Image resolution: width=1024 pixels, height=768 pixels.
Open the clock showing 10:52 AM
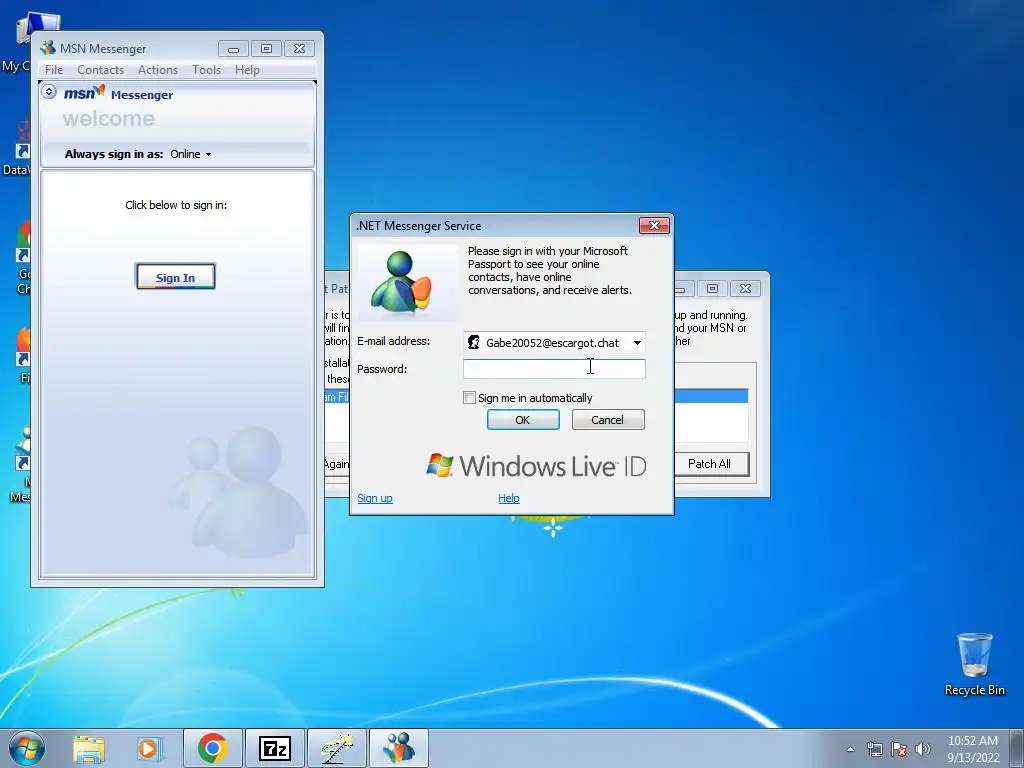(x=973, y=749)
